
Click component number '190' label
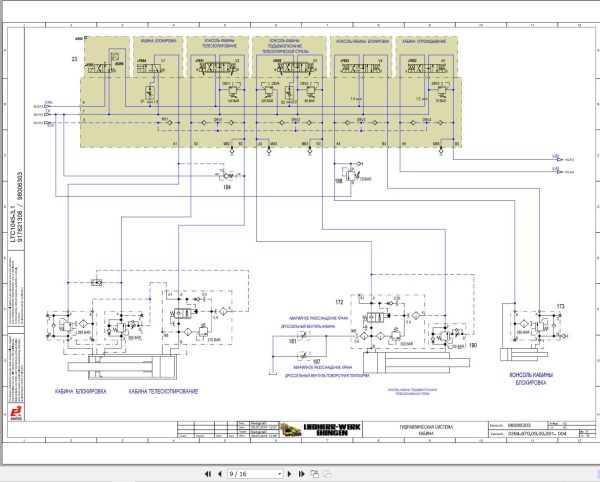(473, 345)
